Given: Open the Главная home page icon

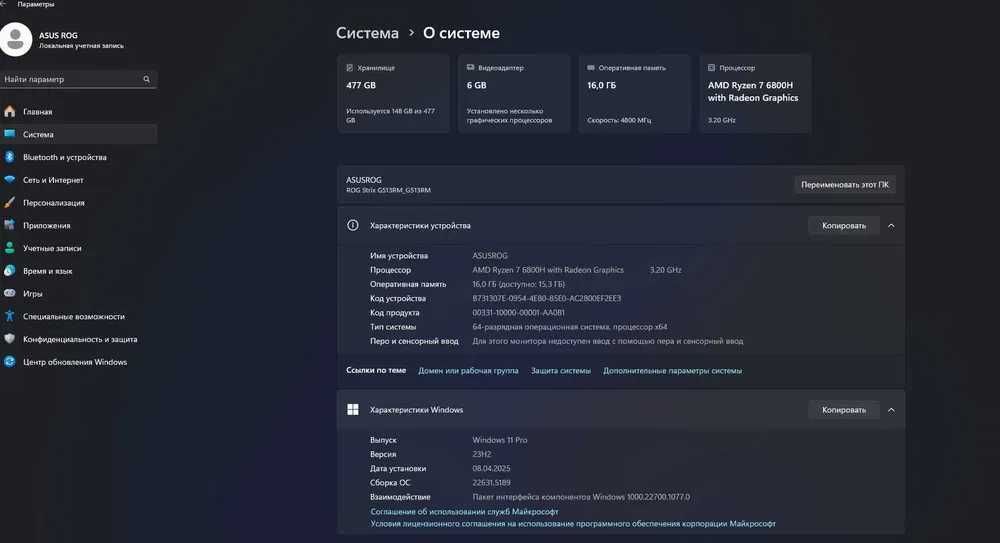Looking at the screenshot, I should pyautogui.click(x=10, y=112).
